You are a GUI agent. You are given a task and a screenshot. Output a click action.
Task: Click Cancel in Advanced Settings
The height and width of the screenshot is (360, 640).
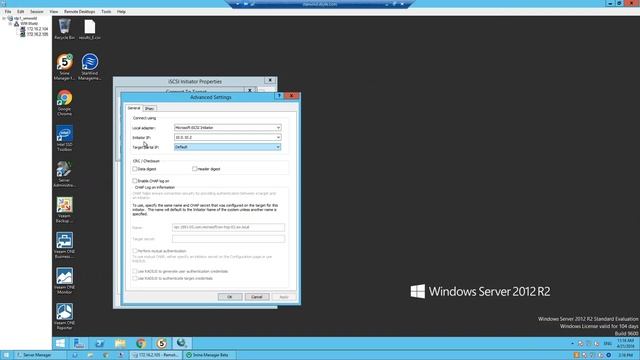point(257,297)
